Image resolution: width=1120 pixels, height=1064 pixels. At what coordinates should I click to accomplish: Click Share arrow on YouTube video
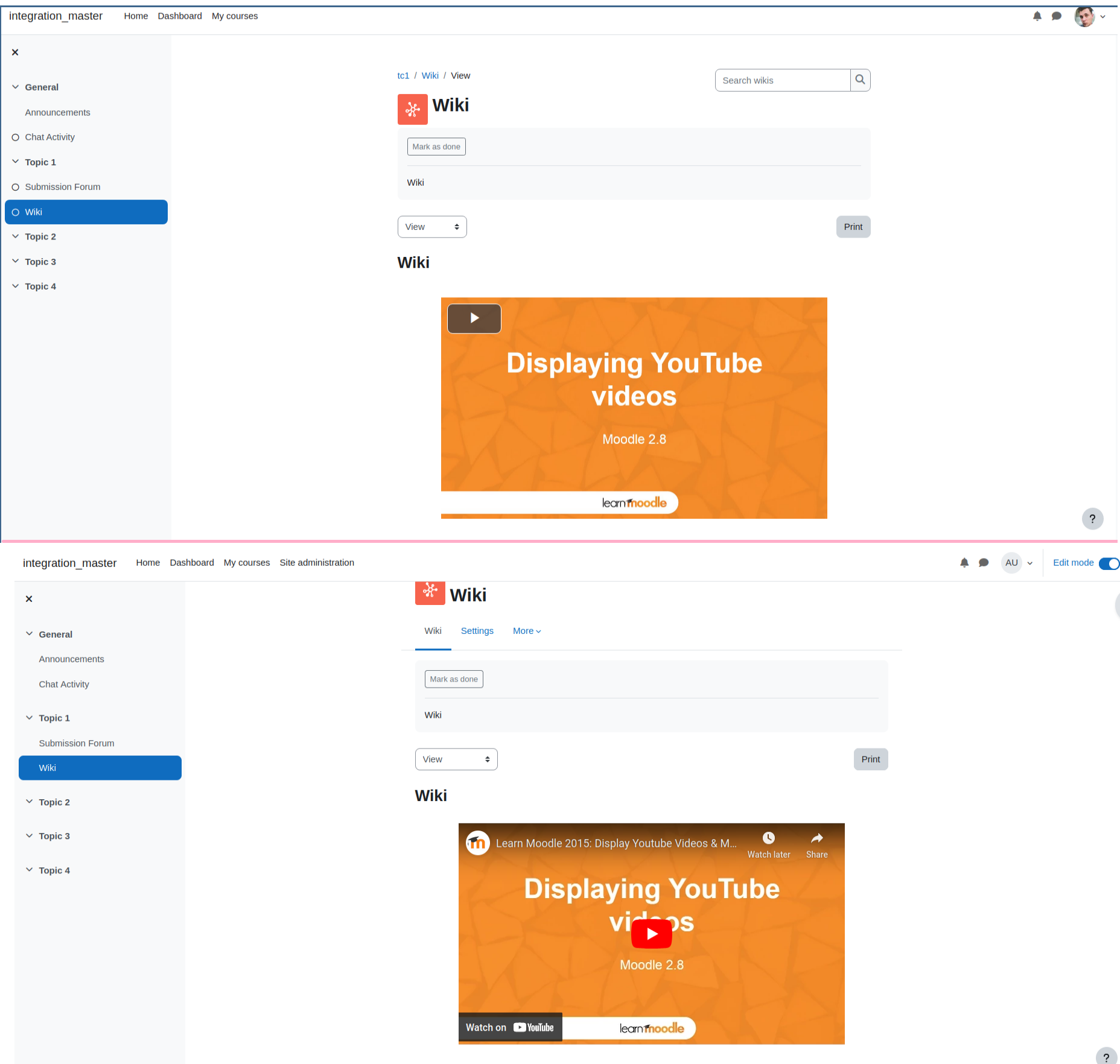pyautogui.click(x=816, y=838)
